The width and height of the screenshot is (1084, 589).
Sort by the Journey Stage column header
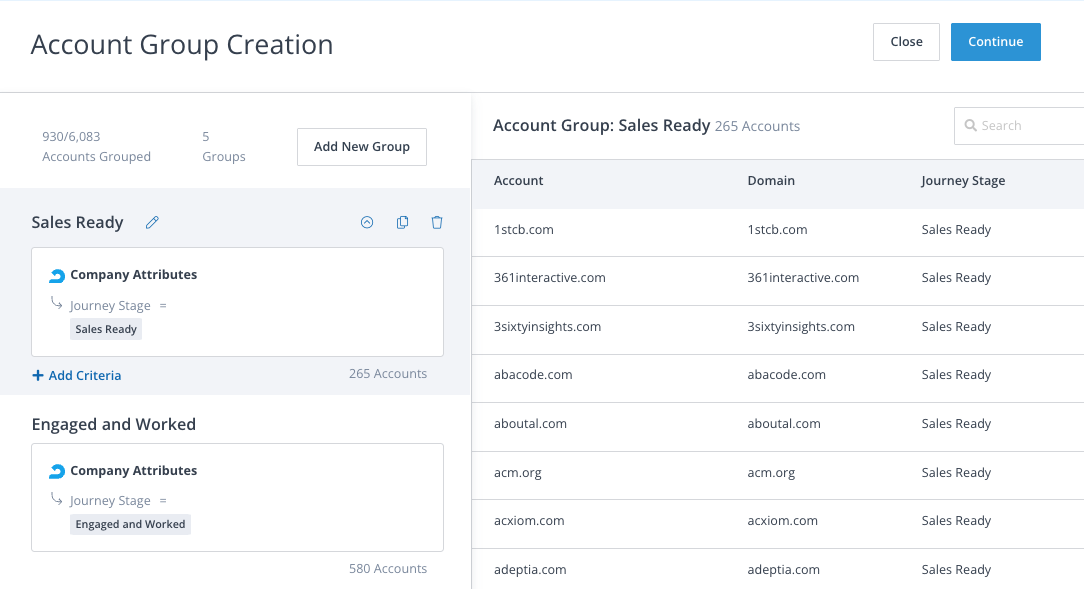963,181
